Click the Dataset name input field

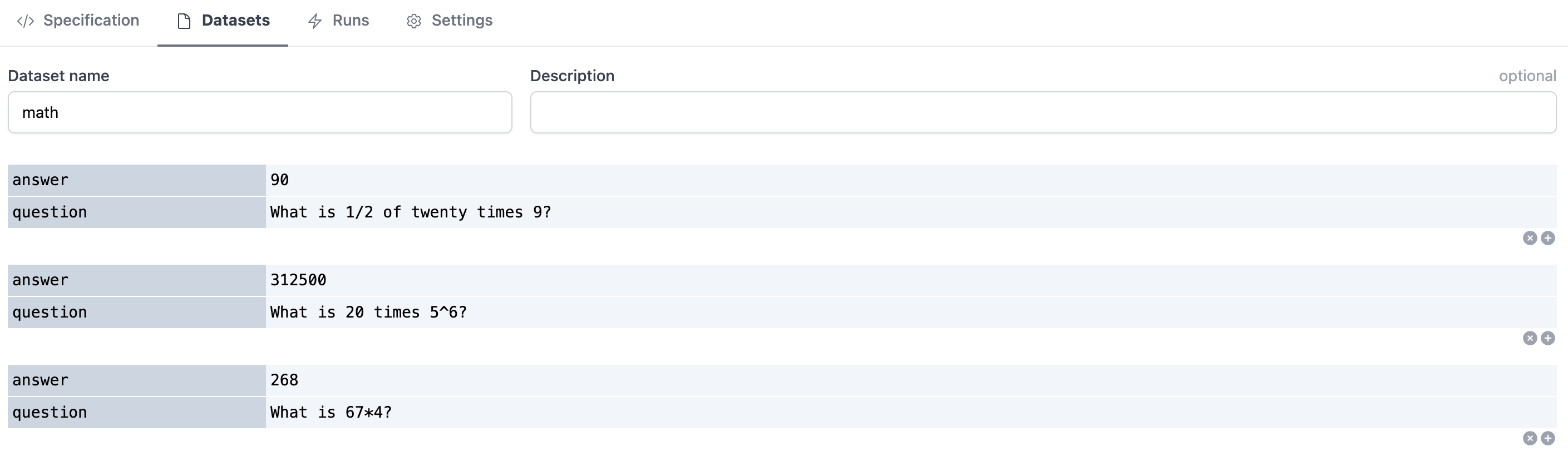click(260, 112)
